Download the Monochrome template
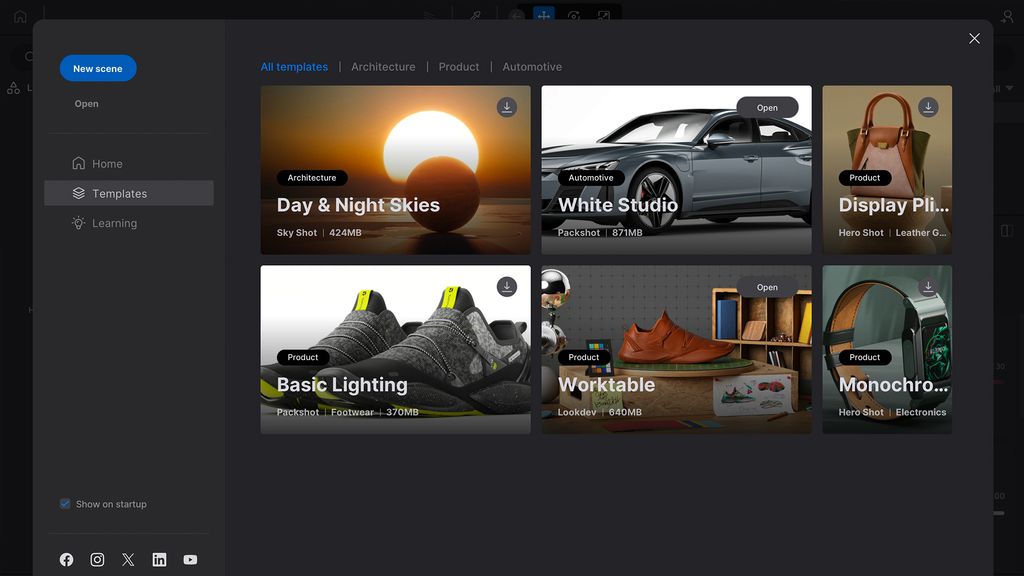 click(928, 287)
